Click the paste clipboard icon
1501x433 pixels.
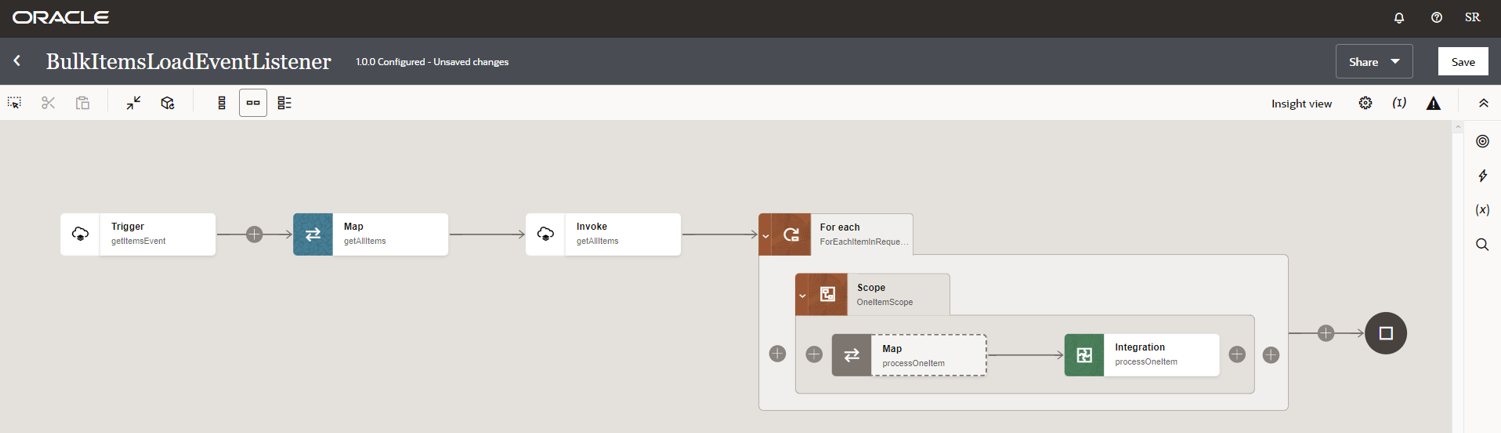(x=83, y=103)
